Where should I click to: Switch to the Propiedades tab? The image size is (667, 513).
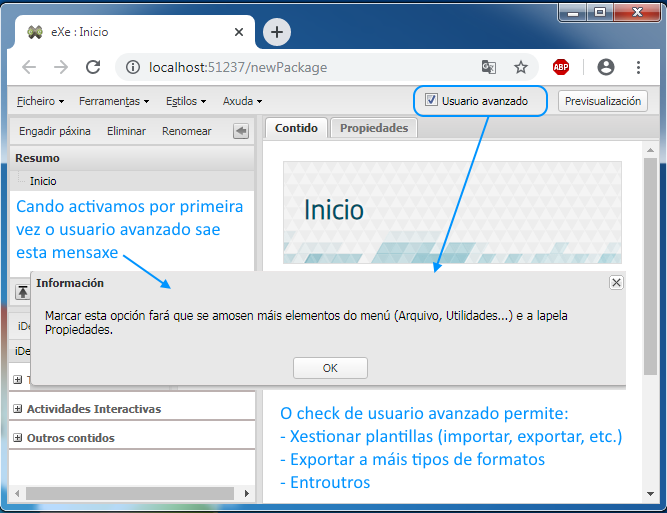coord(374,128)
